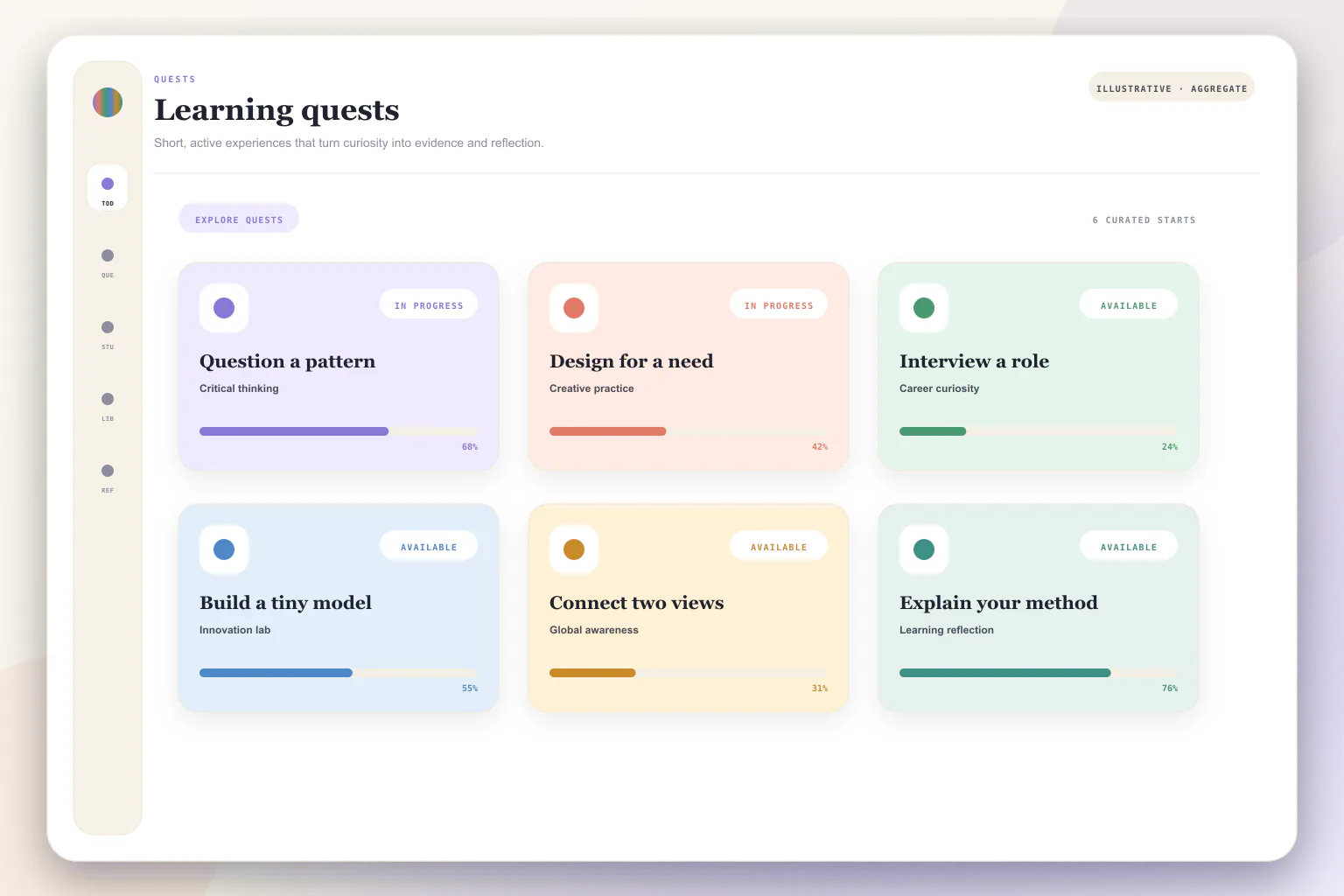This screenshot has height=896, width=1344.
Task: Click the amber dot icon on Connect two views
Action: pyautogui.click(x=574, y=549)
